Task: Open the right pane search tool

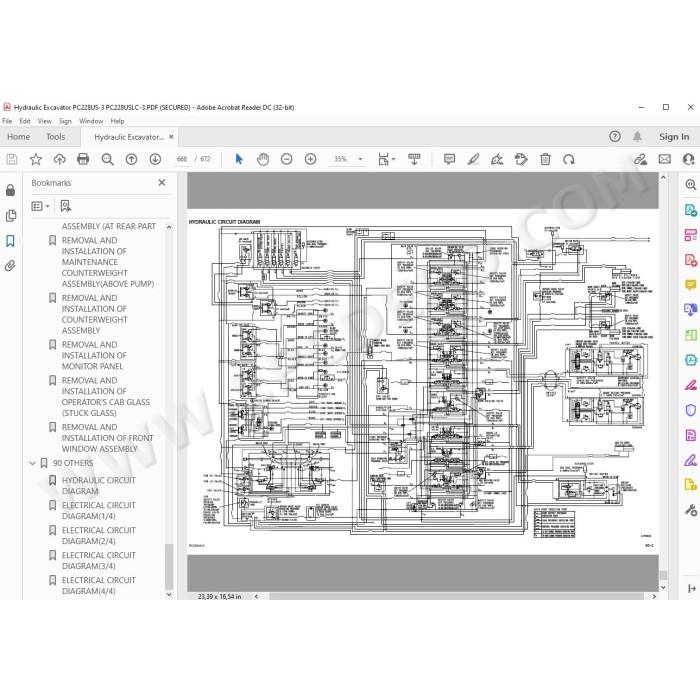Action: (x=690, y=184)
